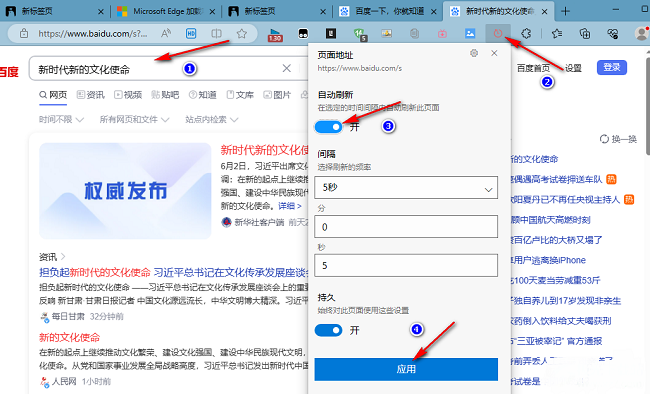This screenshot has width=650, height=394.
Task: Select the 视频 search category
Action: 128,95
